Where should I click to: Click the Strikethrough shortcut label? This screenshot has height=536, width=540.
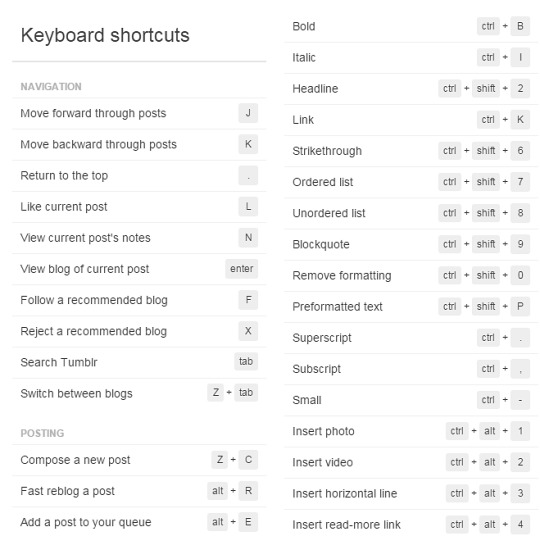(x=327, y=151)
